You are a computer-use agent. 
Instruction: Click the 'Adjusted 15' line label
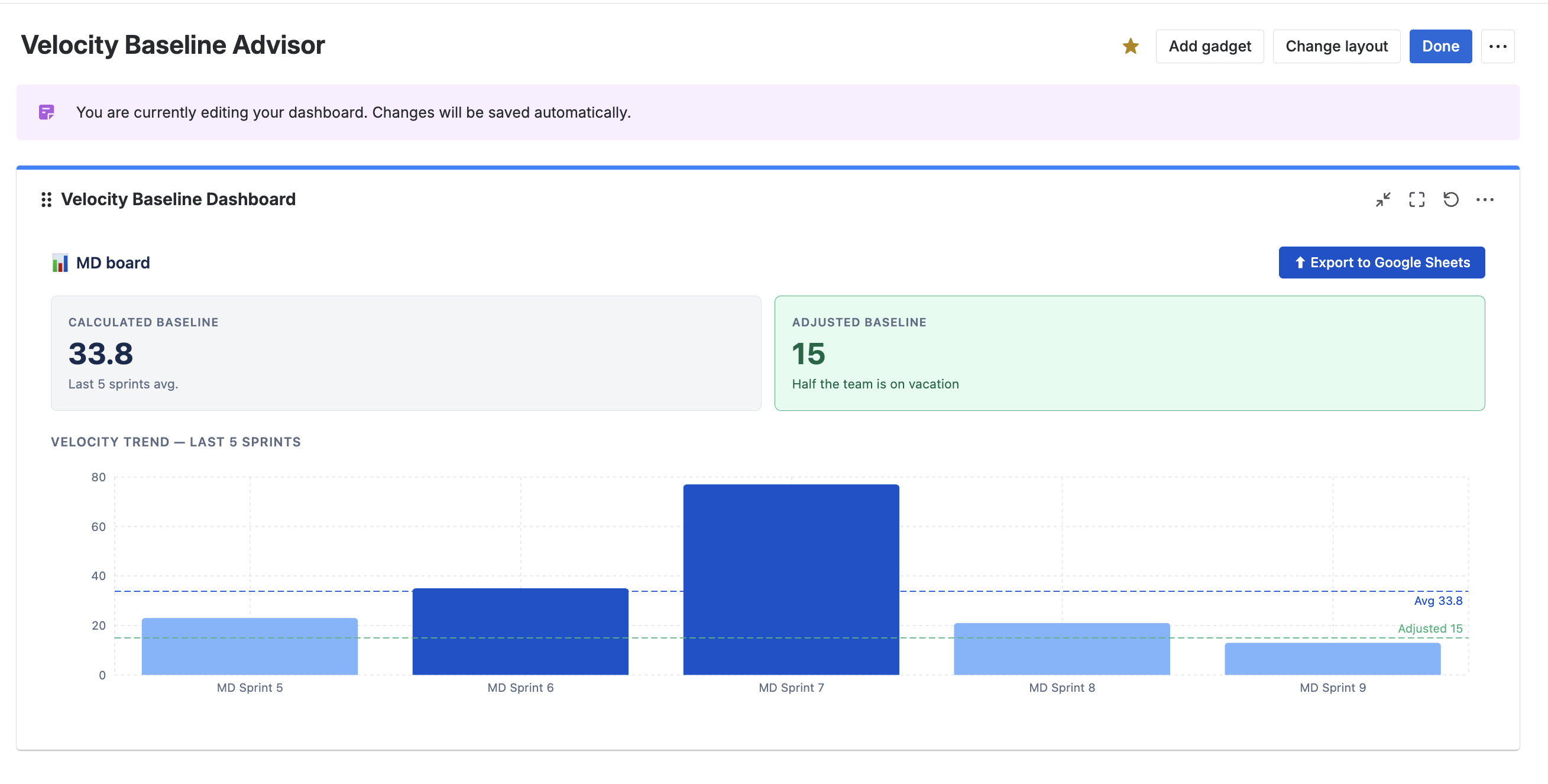point(1430,628)
